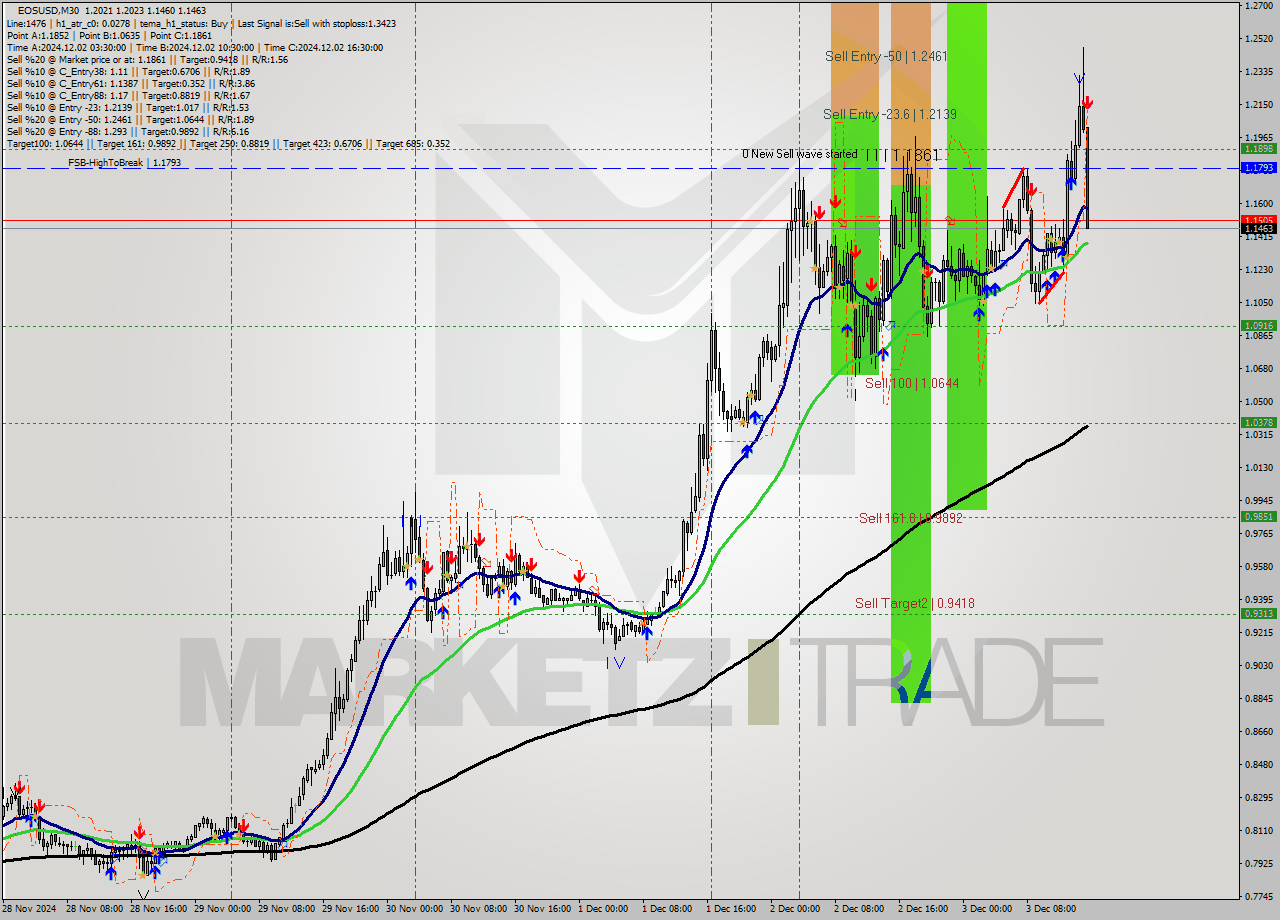Select the '0 New Sell wave started' label
This screenshot has height=920, width=1280.
tap(799, 154)
